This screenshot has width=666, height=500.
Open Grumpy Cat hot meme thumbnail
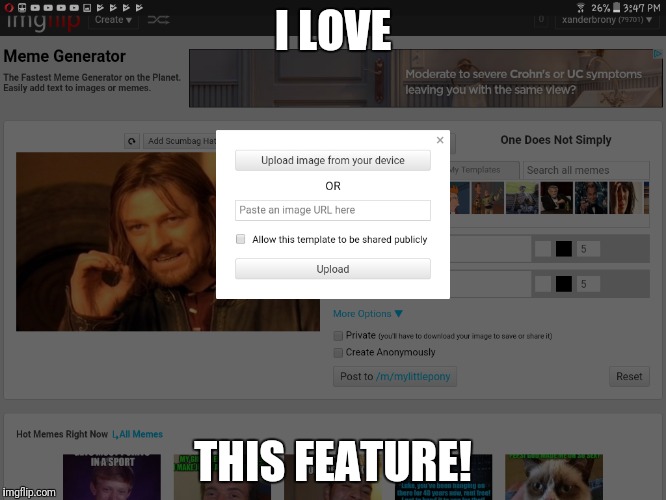pyautogui.click(x=554, y=477)
